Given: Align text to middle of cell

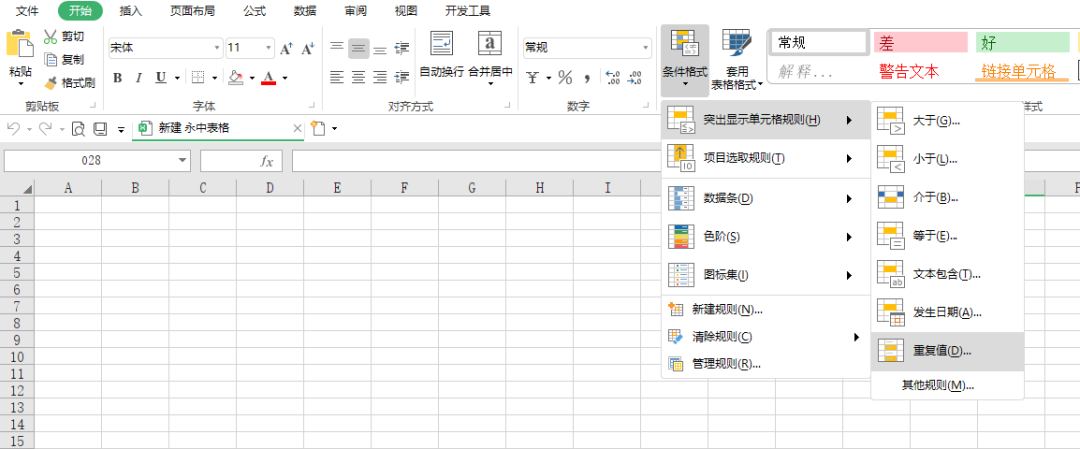Looking at the screenshot, I should (358, 48).
